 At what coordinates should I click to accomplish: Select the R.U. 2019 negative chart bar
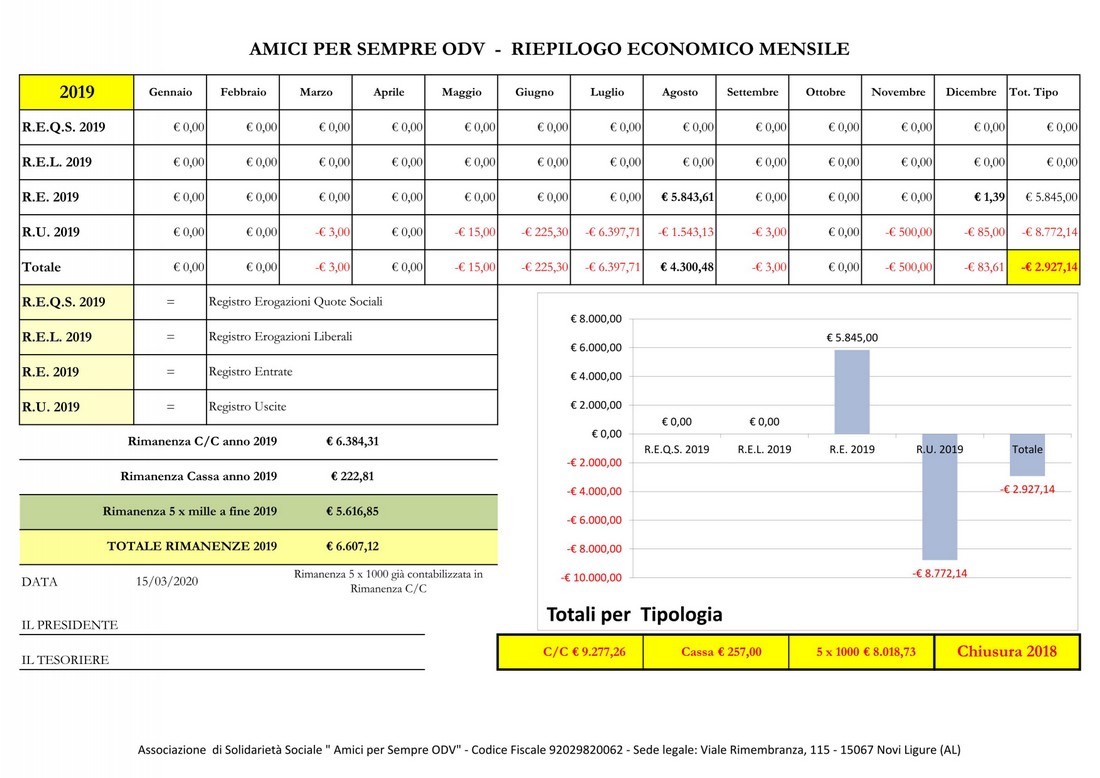click(x=939, y=497)
